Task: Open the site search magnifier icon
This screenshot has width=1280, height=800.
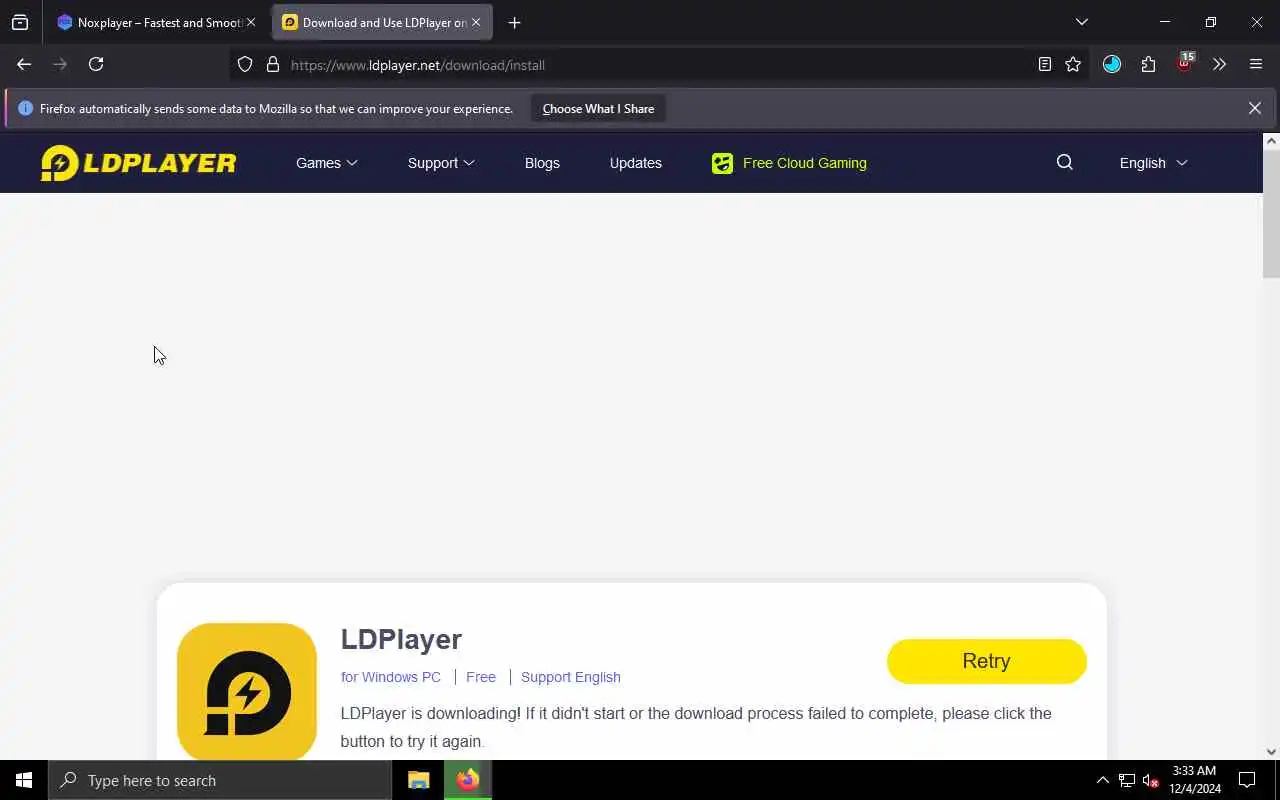Action: [x=1064, y=162]
